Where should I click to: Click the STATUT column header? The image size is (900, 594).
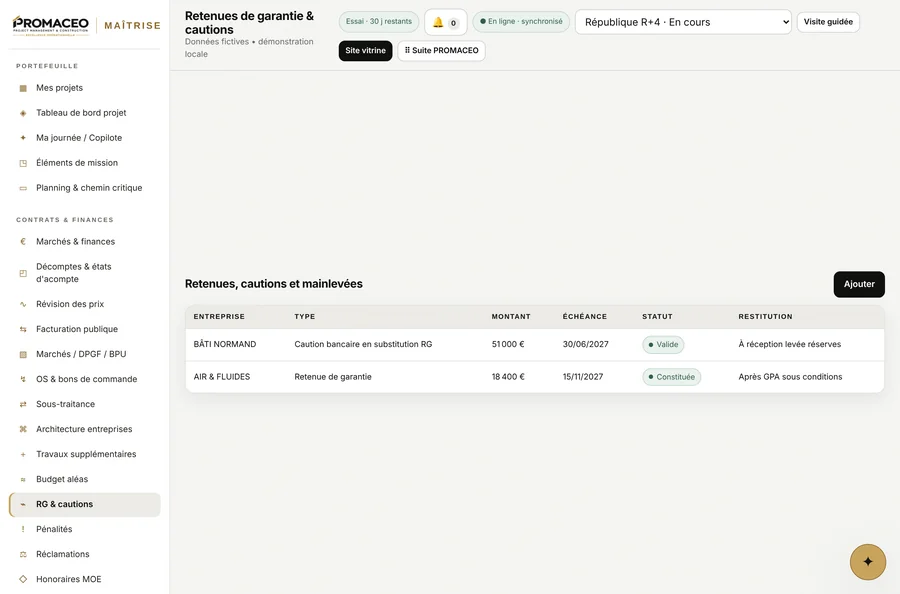(657, 317)
